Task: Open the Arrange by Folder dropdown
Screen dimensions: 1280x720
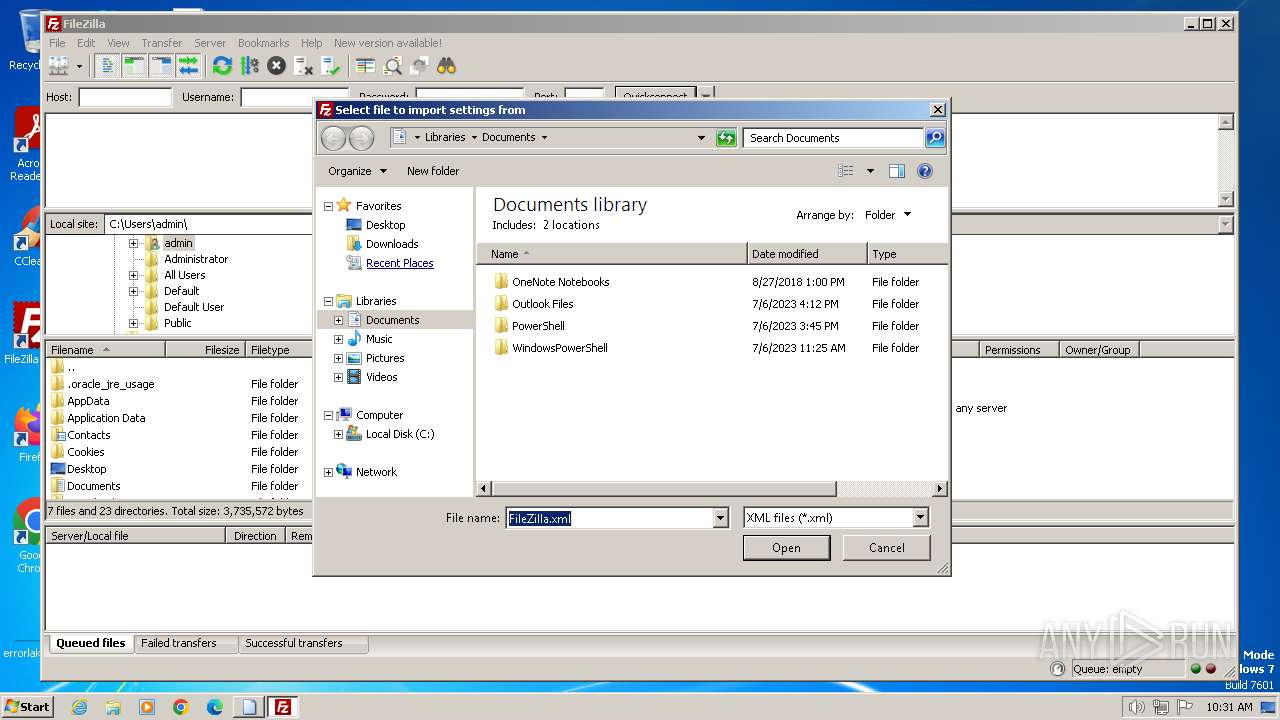Action: click(x=888, y=215)
